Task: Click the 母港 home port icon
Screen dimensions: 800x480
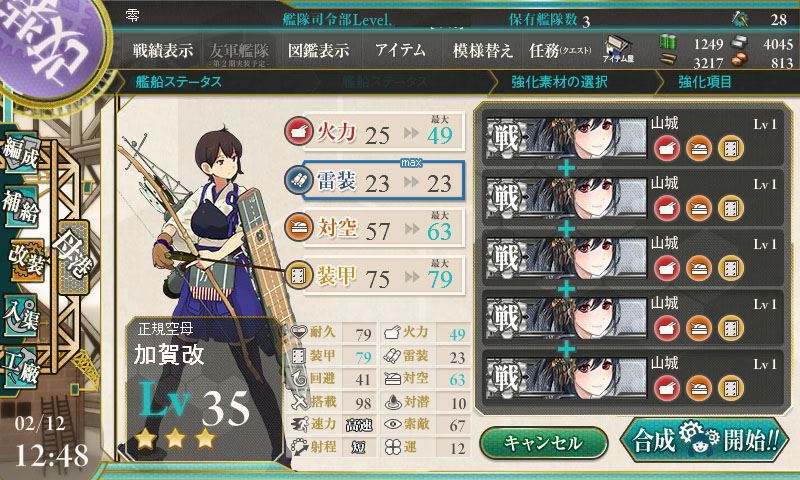Action: point(74,257)
